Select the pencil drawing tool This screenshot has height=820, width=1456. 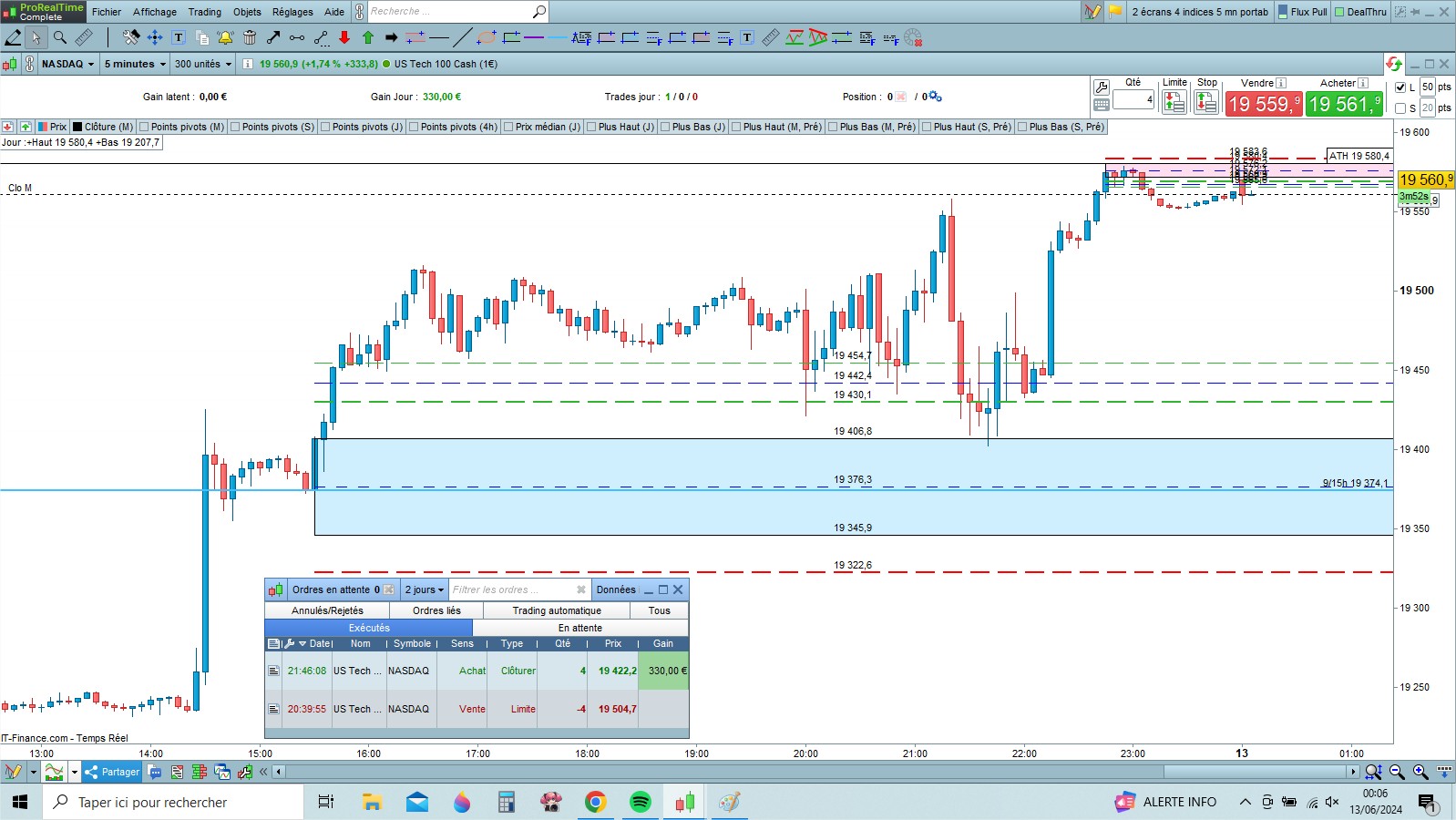(13, 37)
